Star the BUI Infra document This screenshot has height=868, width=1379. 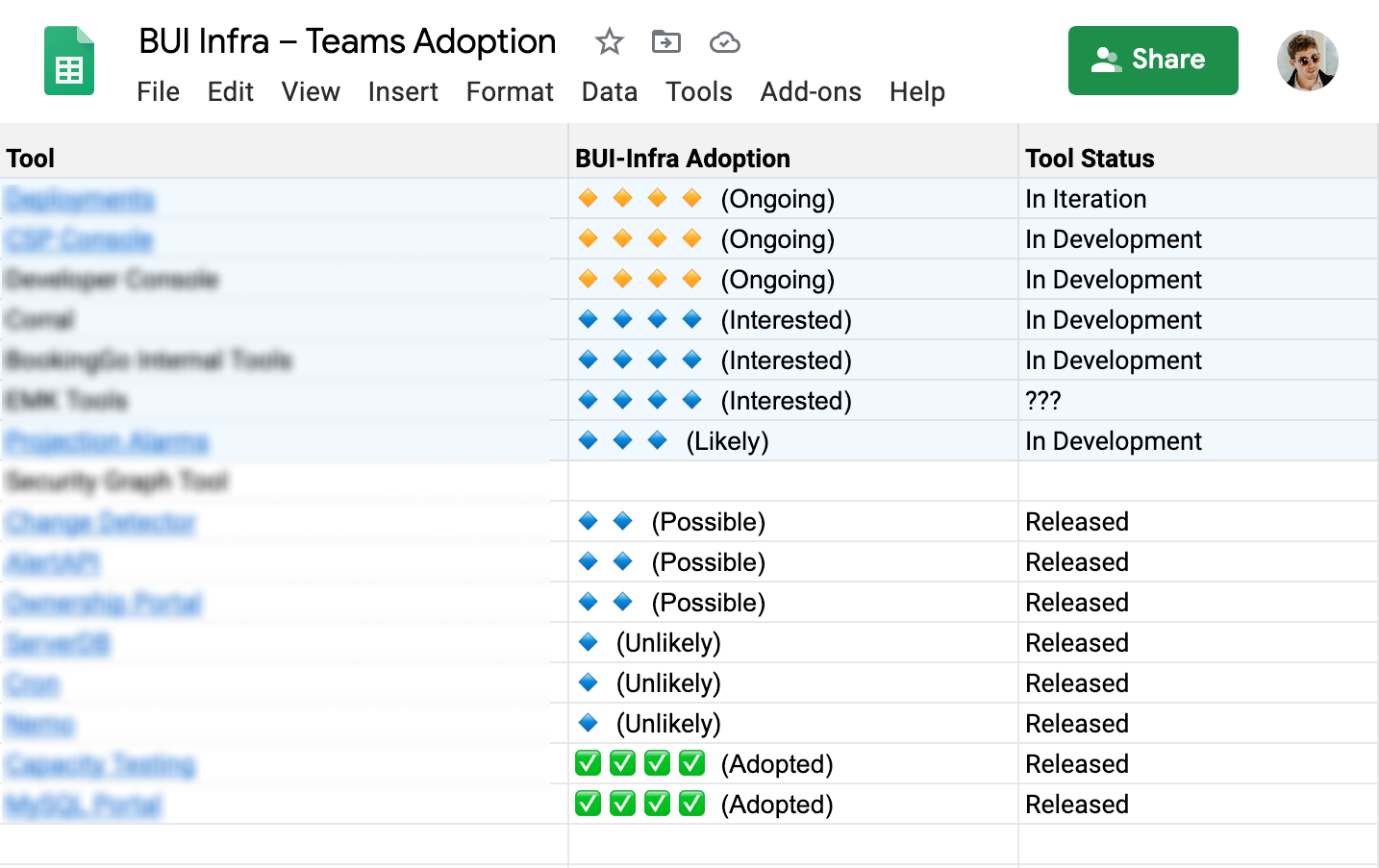coord(609,42)
